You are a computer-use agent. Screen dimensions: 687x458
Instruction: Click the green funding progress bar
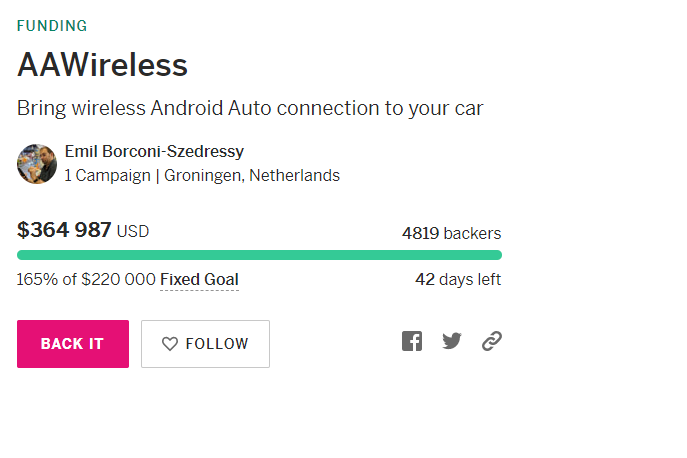(259, 255)
